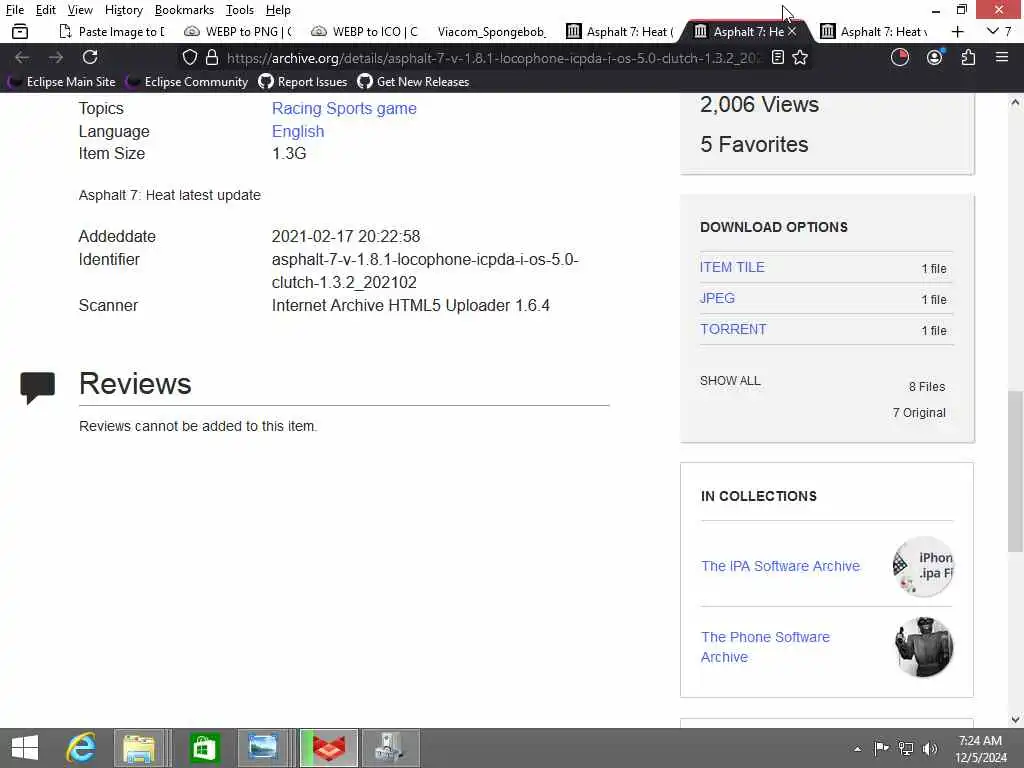Image resolution: width=1024 pixels, height=768 pixels.
Task: Open the picture viewer taskbar icon
Action: coord(263,748)
